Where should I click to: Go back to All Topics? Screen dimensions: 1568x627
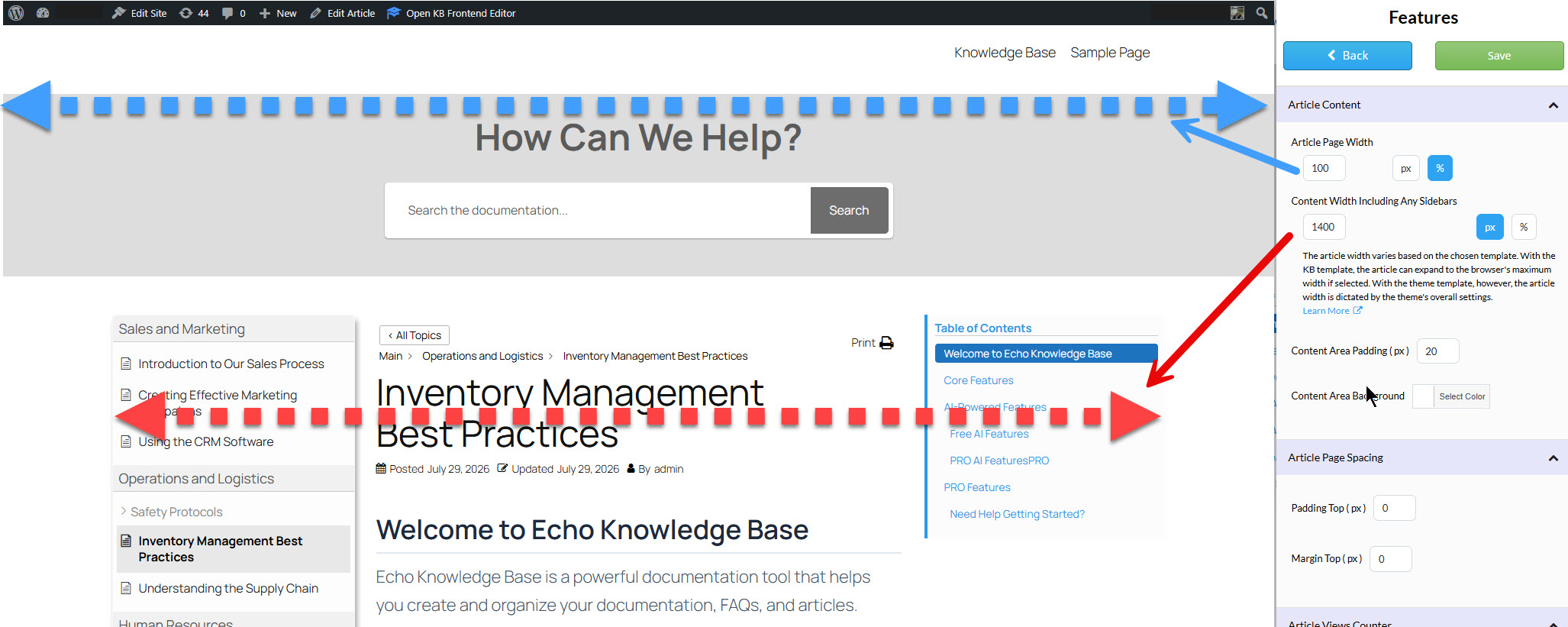(x=415, y=335)
